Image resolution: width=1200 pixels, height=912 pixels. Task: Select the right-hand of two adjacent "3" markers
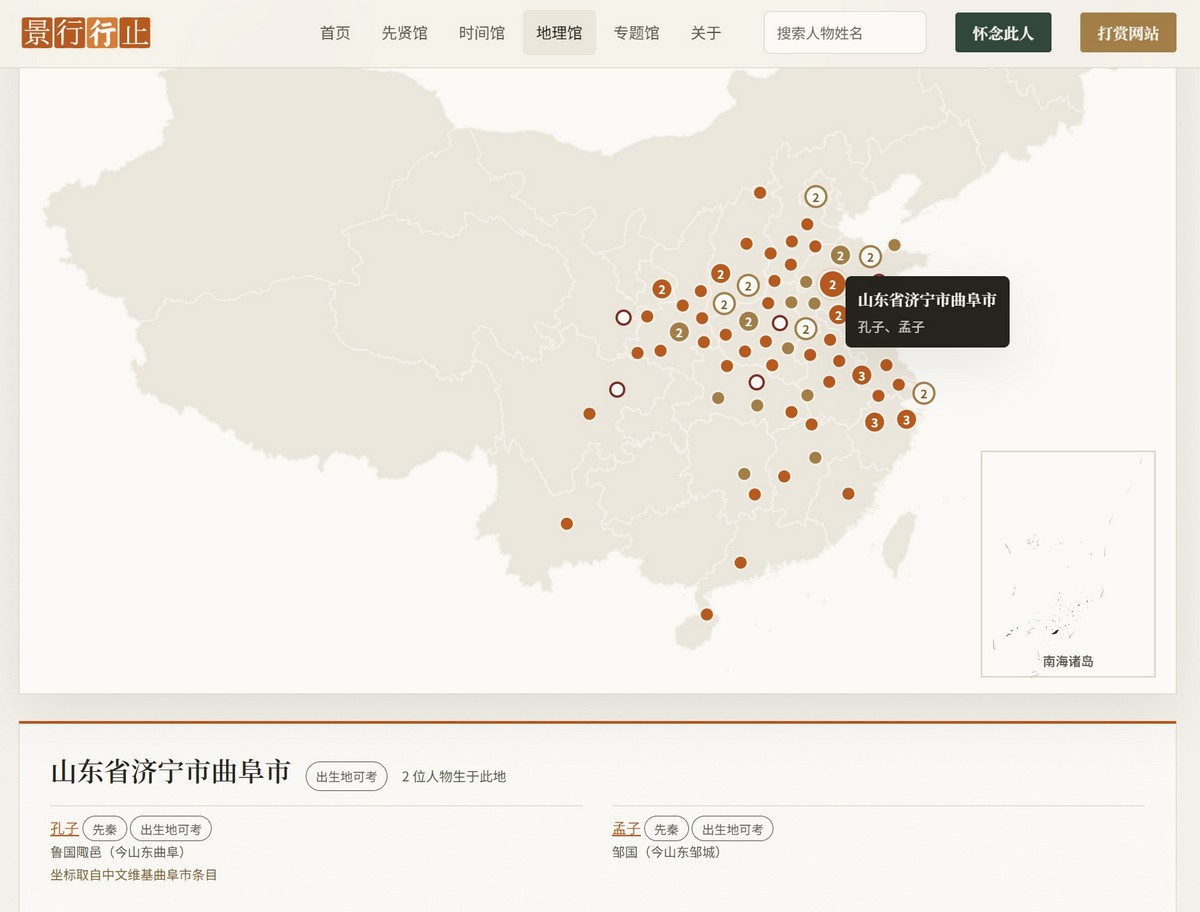coord(906,419)
